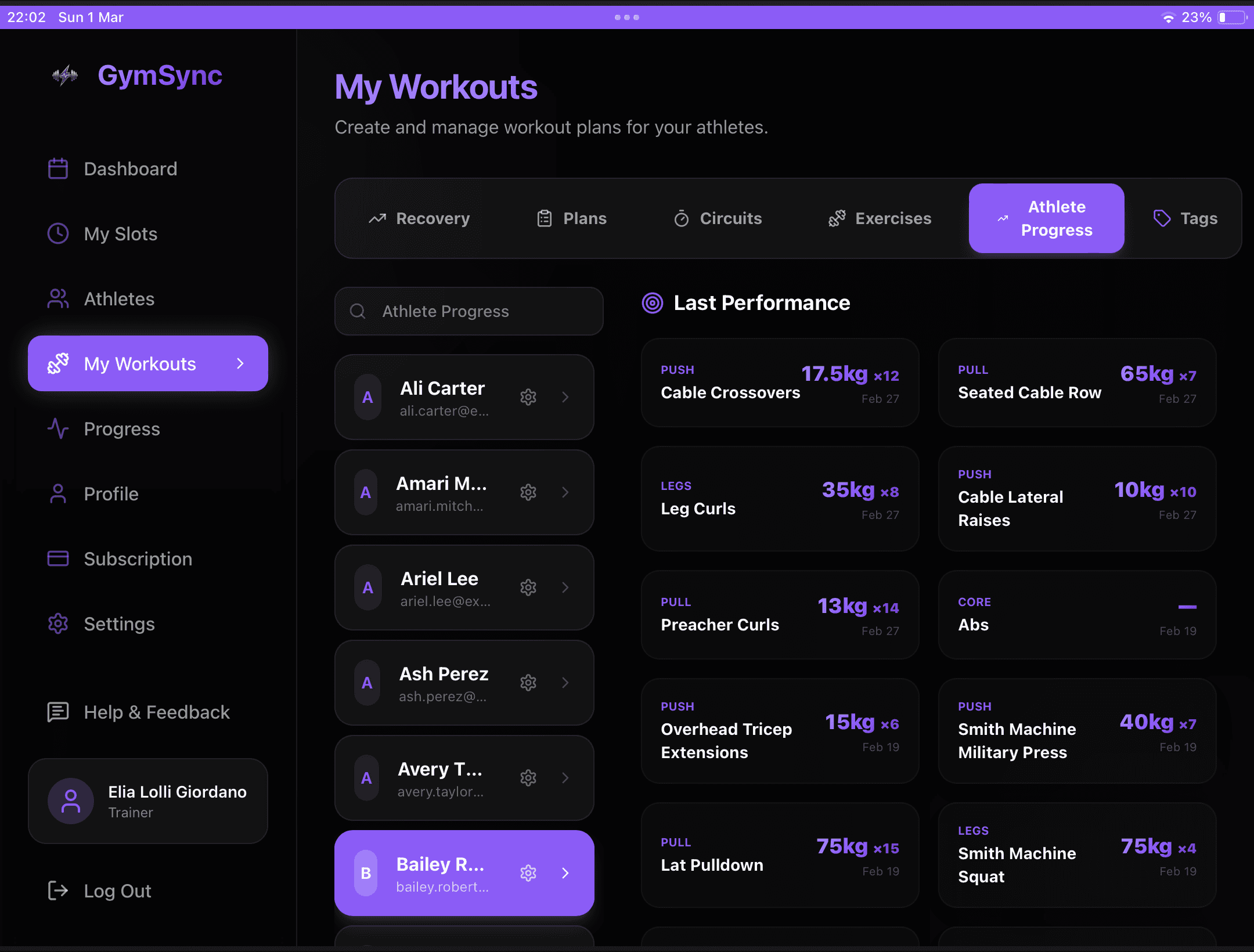Open the Cable Crossovers performance card

[780, 383]
